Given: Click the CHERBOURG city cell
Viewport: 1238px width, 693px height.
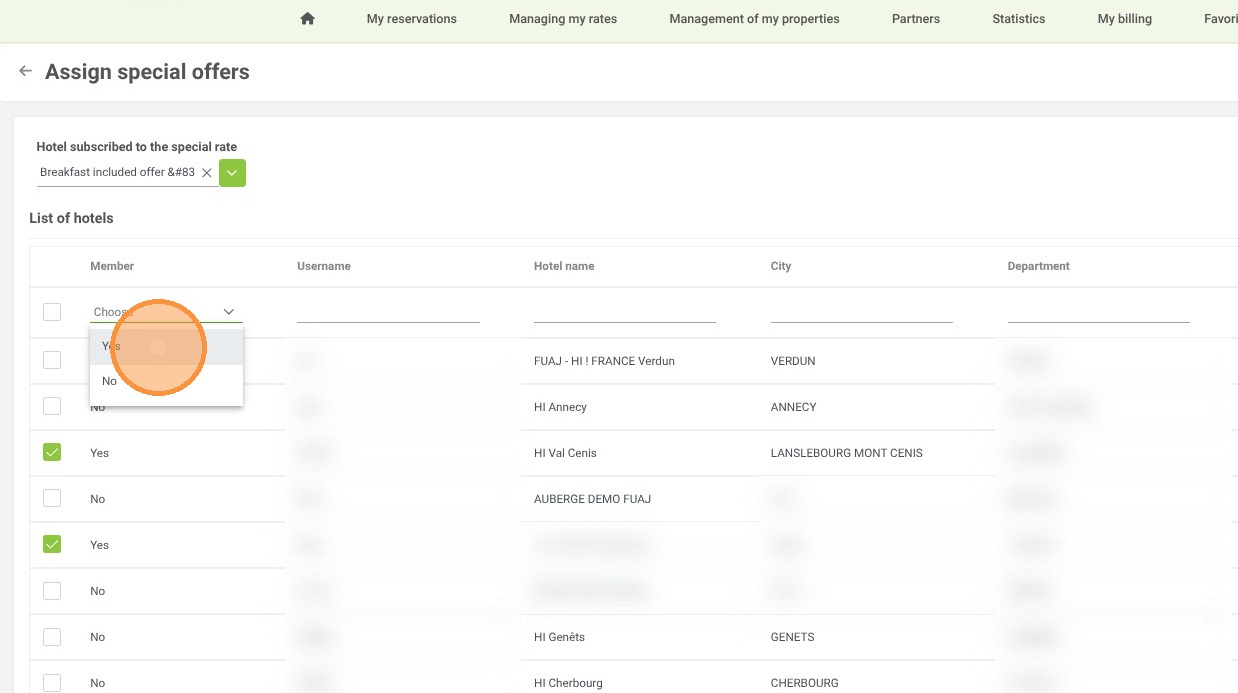Looking at the screenshot, I should point(803,683).
